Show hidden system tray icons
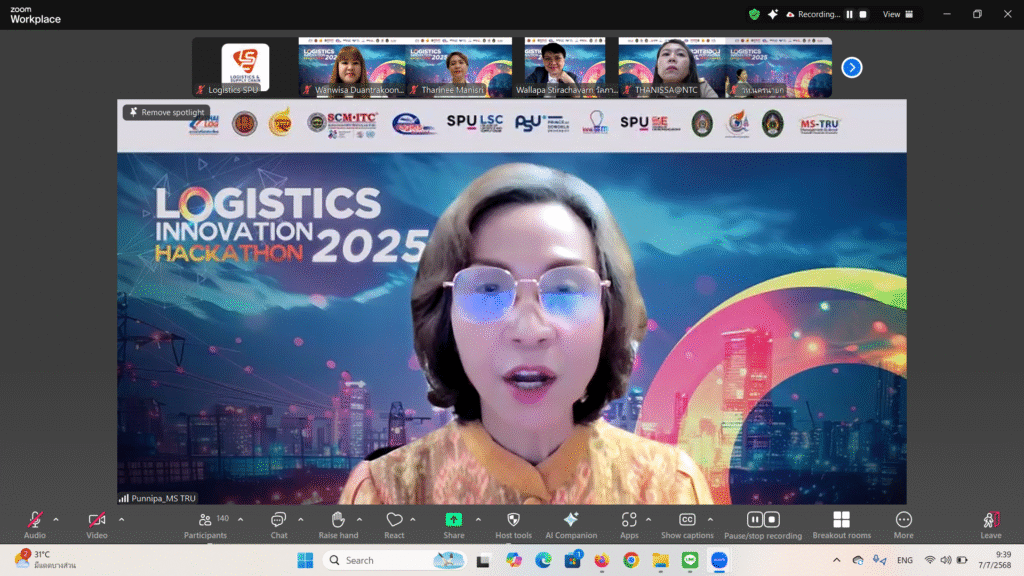The width and height of the screenshot is (1024, 576). [x=837, y=560]
